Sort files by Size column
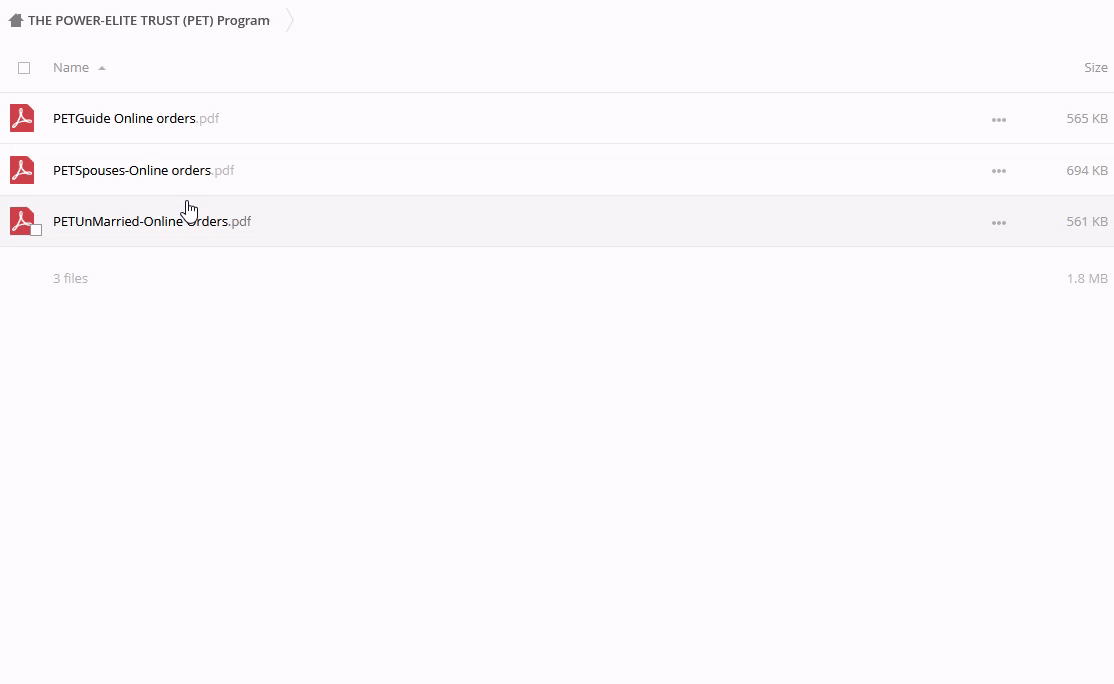 click(x=1096, y=67)
